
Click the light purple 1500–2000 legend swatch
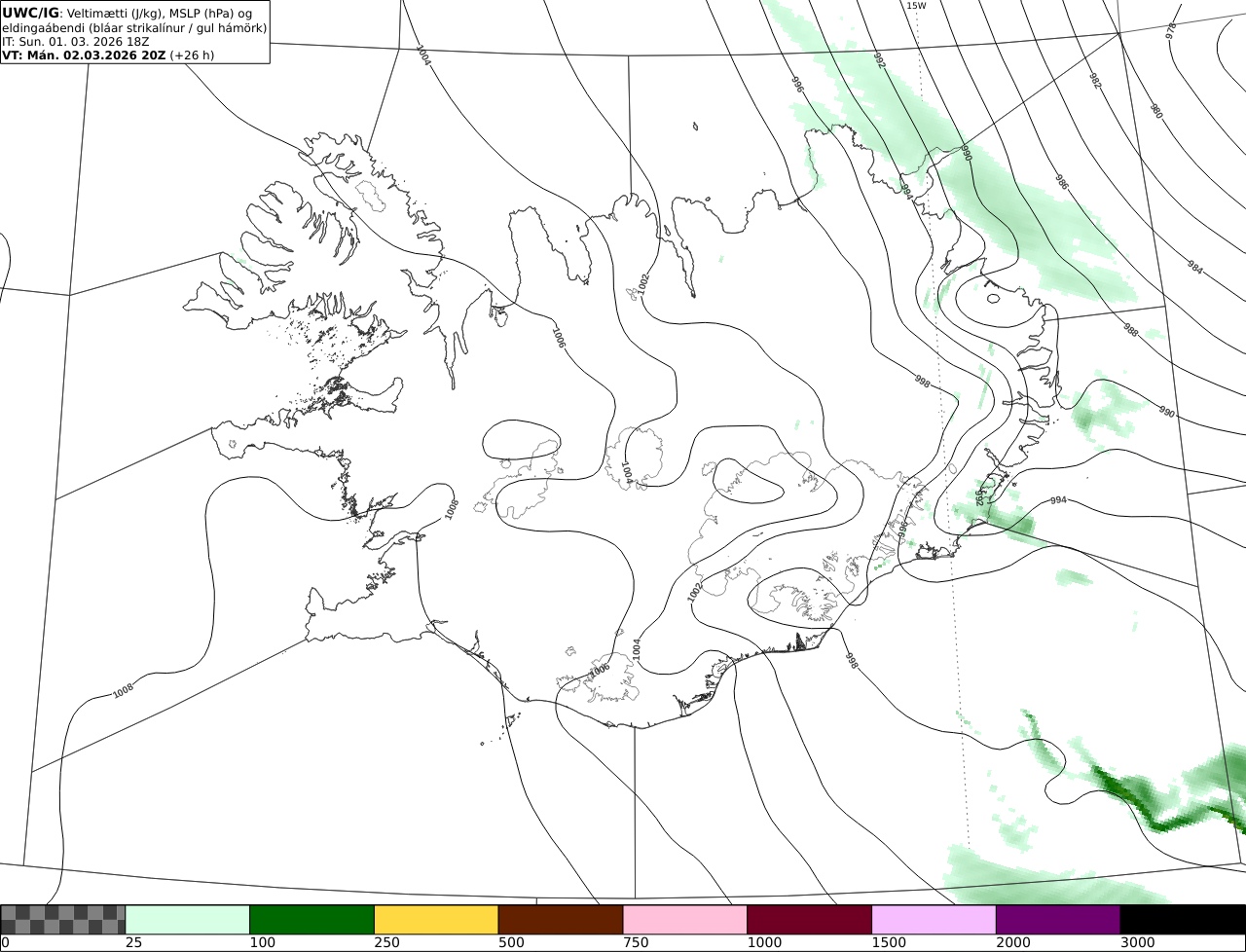934,920
